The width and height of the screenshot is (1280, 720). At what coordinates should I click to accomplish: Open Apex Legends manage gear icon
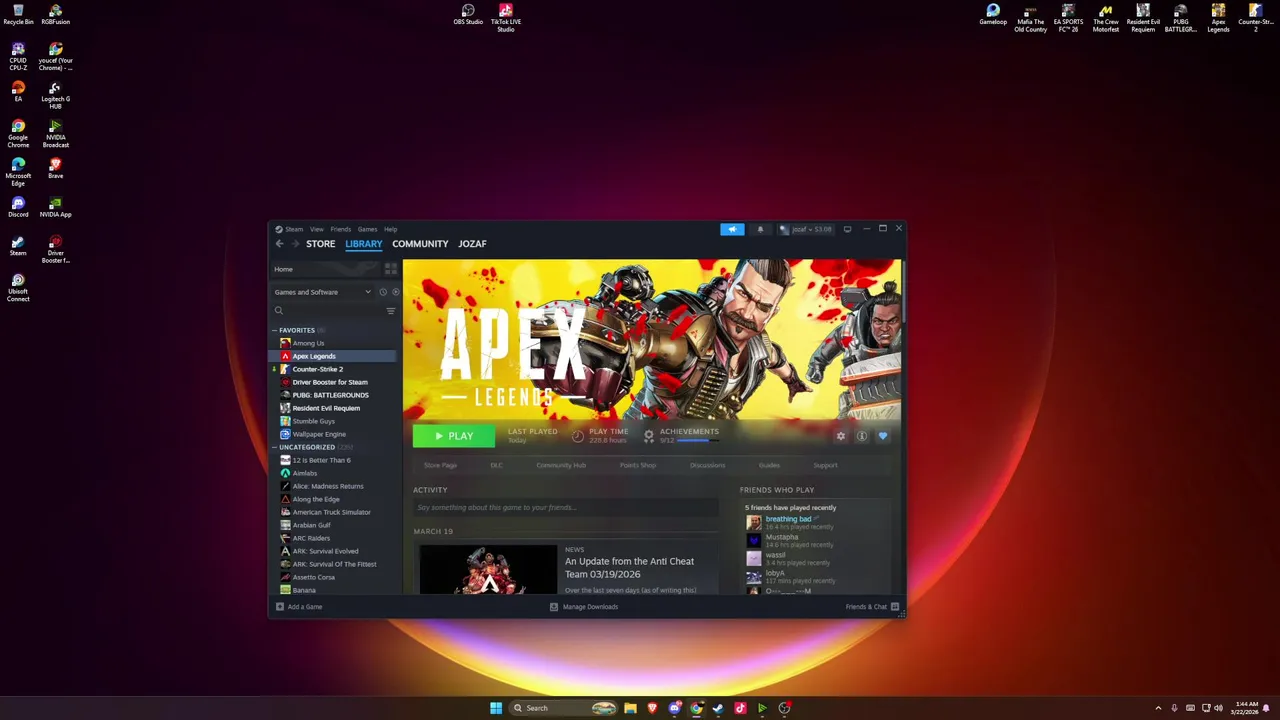pos(841,436)
